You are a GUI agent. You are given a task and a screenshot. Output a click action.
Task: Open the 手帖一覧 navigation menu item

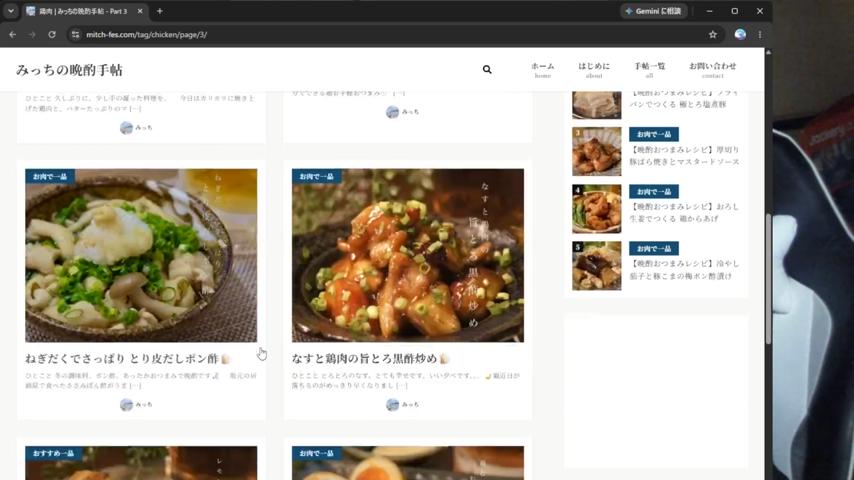click(x=649, y=70)
